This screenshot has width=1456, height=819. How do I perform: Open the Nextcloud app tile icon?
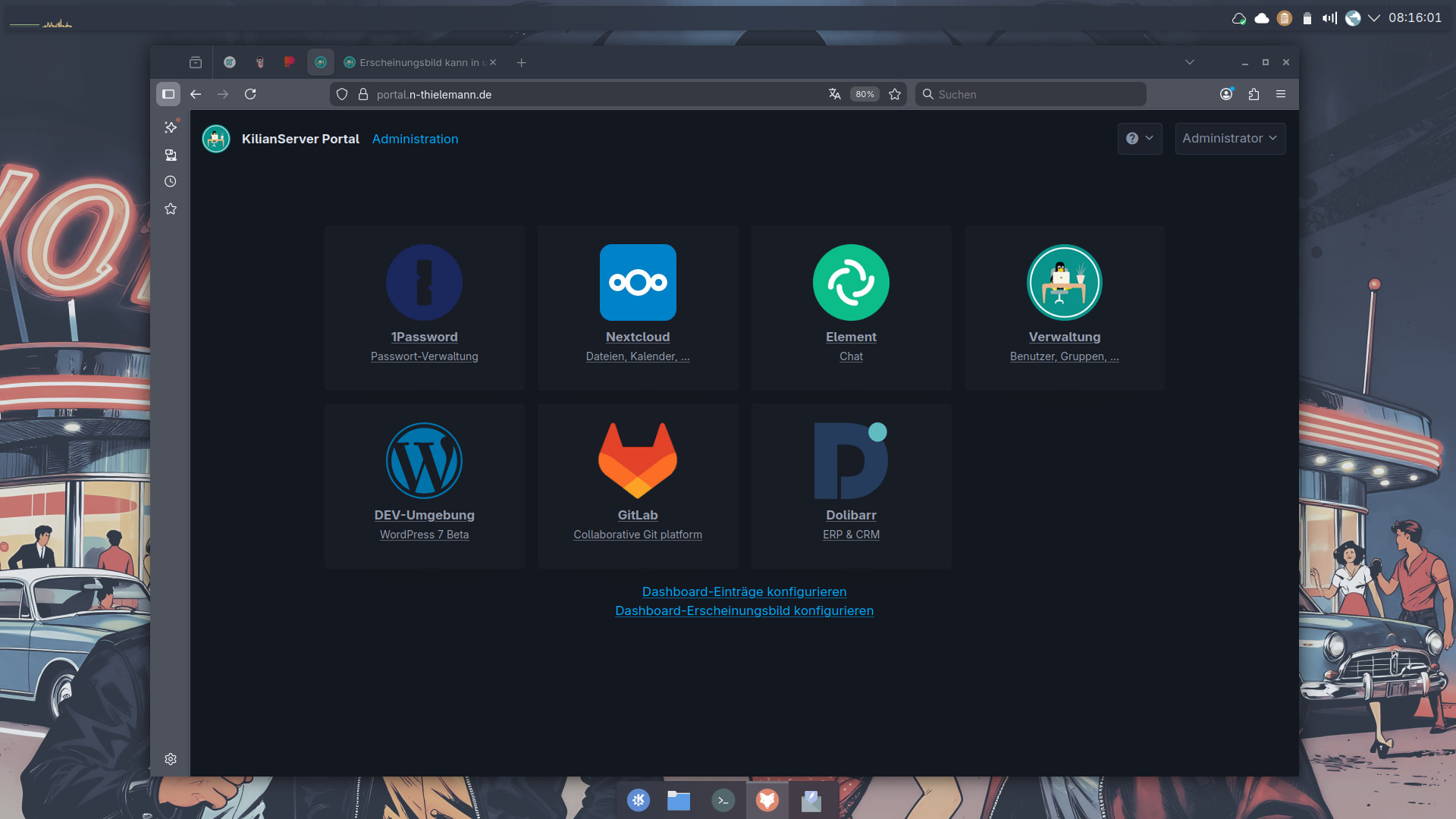(638, 282)
